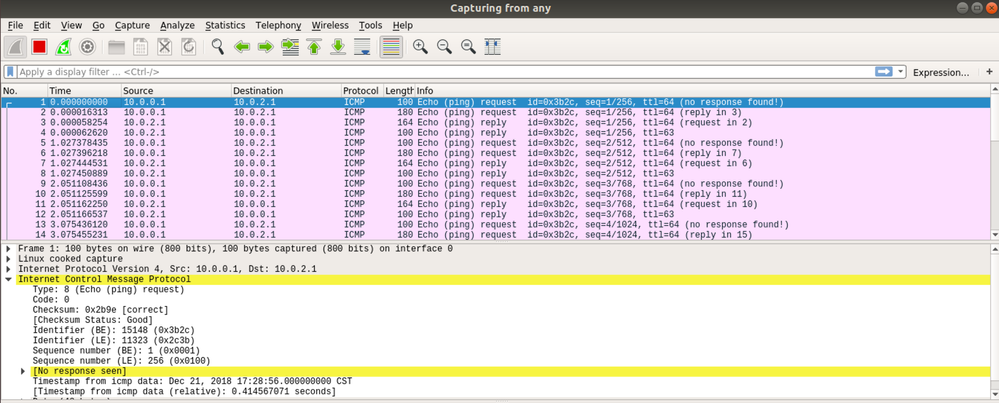Screen dimensions: 999x403
Task: Sort by Destination column header
Action: (x=286, y=90)
